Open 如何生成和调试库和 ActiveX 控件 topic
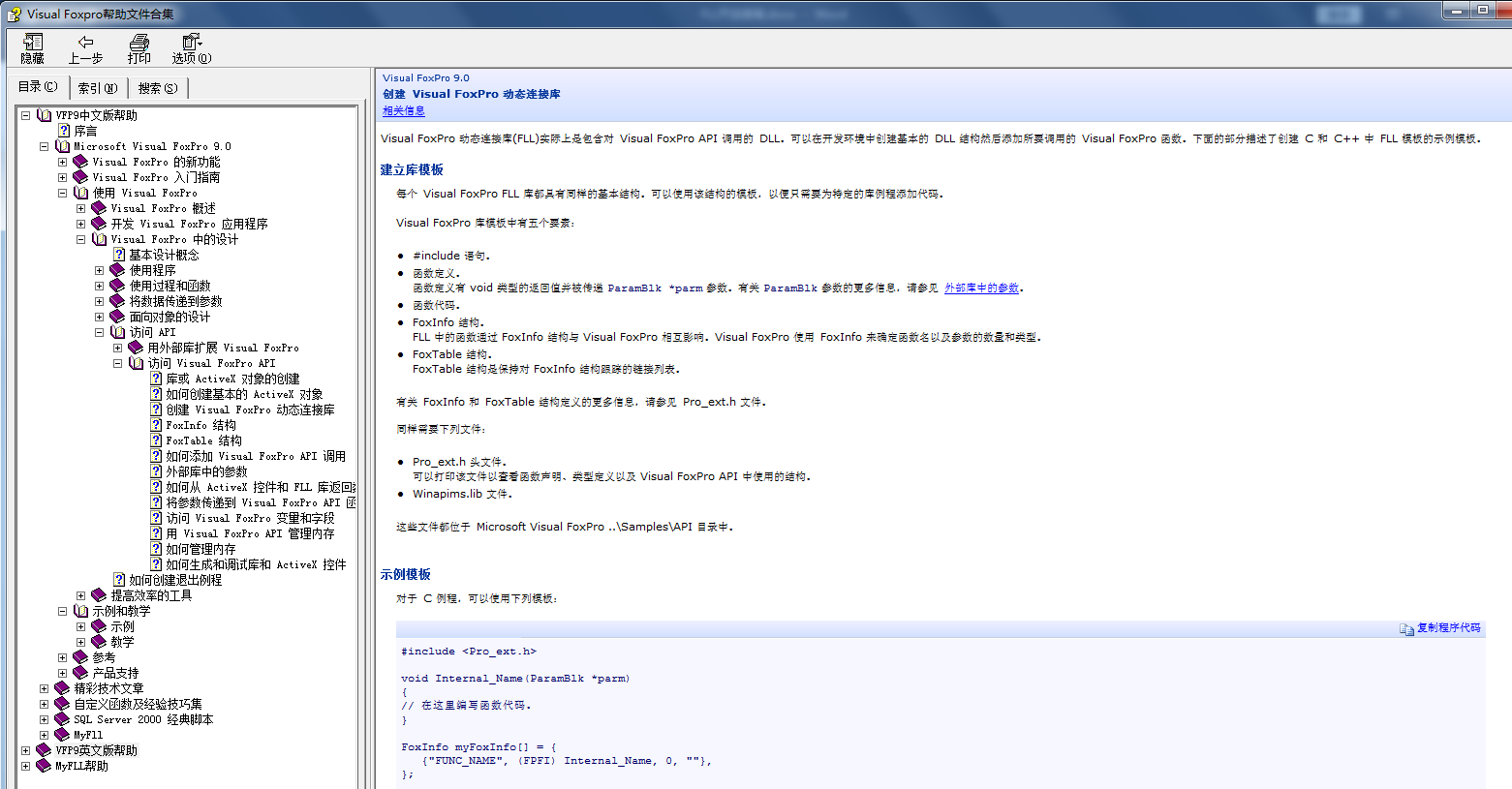The width and height of the screenshot is (1512, 789). [x=256, y=564]
